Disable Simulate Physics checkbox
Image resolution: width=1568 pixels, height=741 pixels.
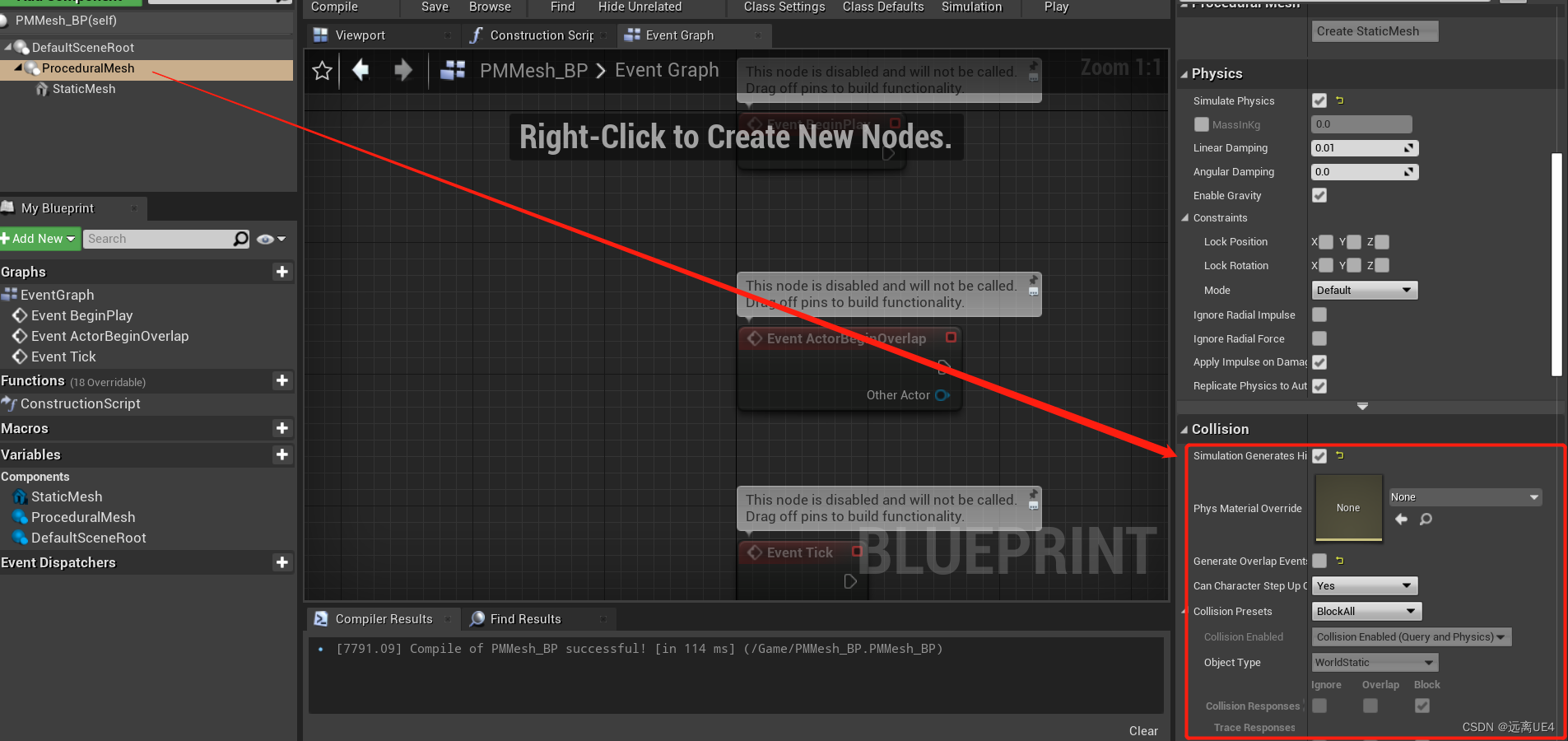pos(1320,100)
